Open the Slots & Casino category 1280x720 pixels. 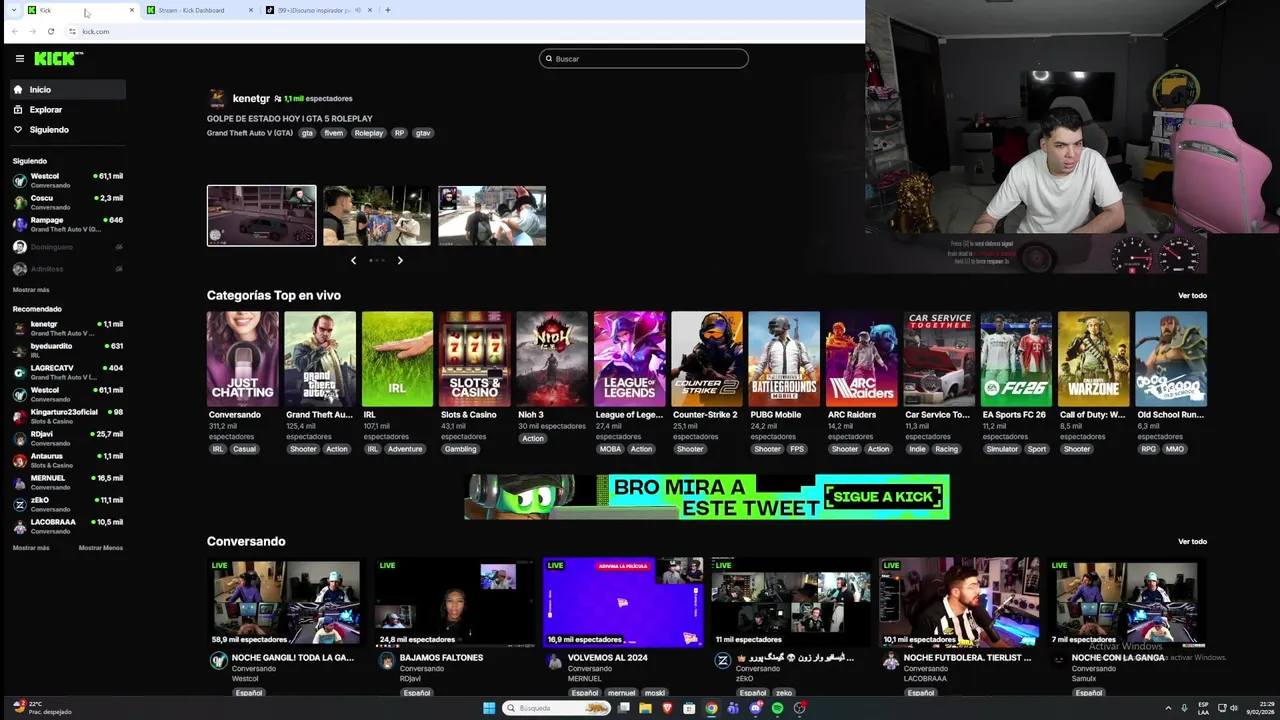coord(475,358)
